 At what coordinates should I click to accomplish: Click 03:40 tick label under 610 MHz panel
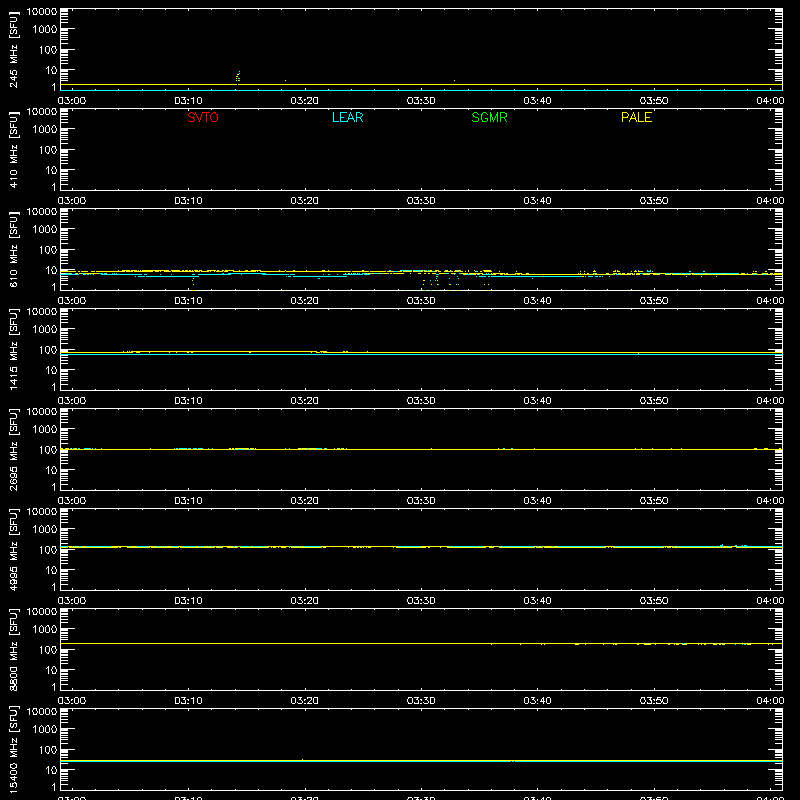pyautogui.click(x=537, y=301)
